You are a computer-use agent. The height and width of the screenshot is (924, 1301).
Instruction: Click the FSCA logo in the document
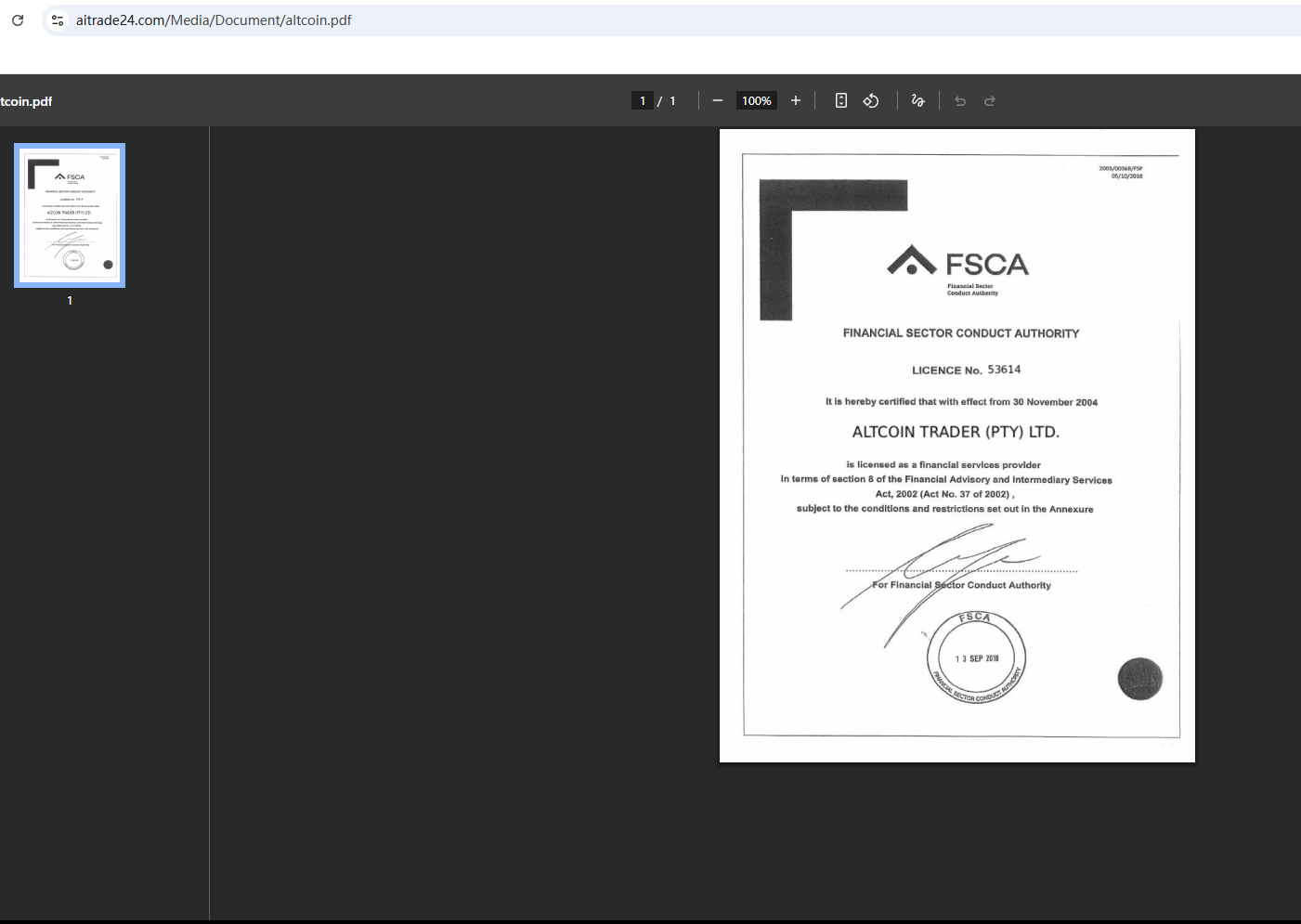[x=958, y=265]
